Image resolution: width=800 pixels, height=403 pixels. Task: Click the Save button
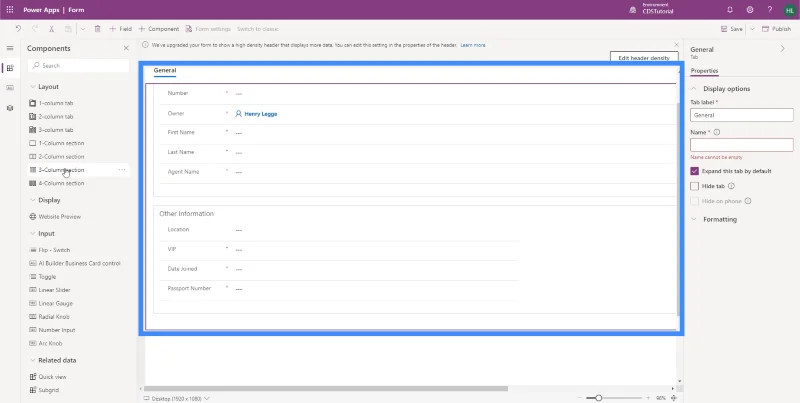(x=732, y=29)
